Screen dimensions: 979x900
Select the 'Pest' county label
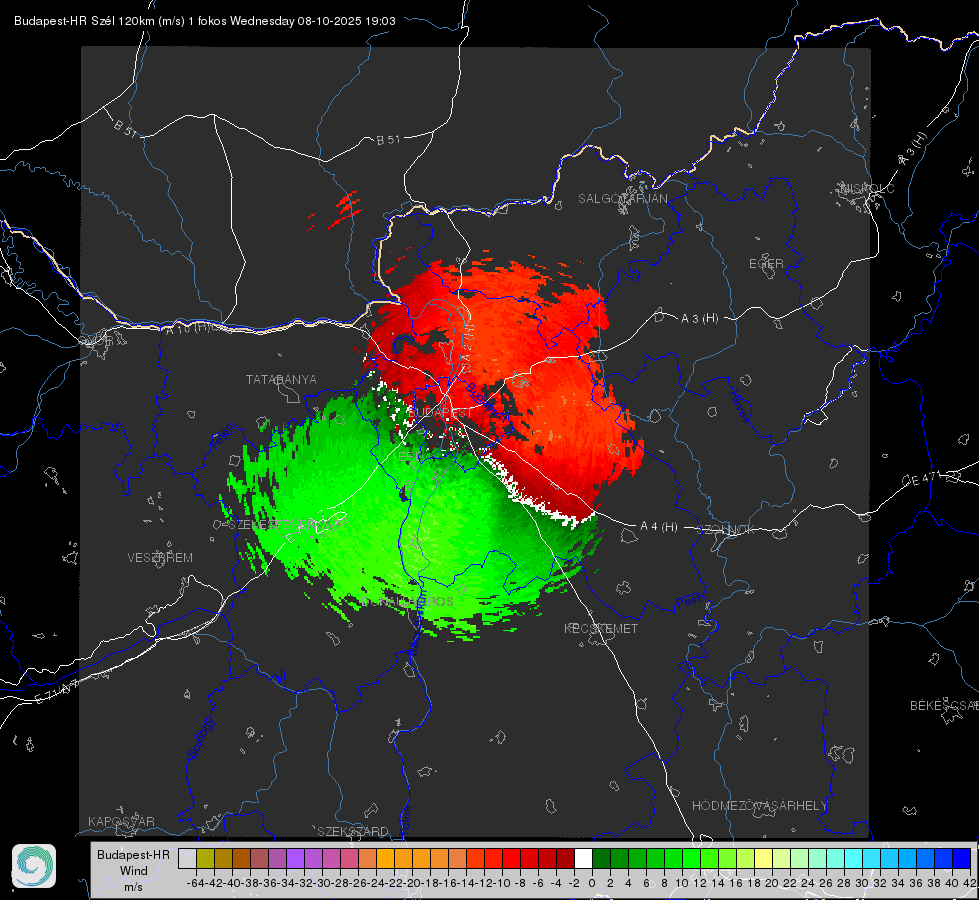tap(689, 601)
